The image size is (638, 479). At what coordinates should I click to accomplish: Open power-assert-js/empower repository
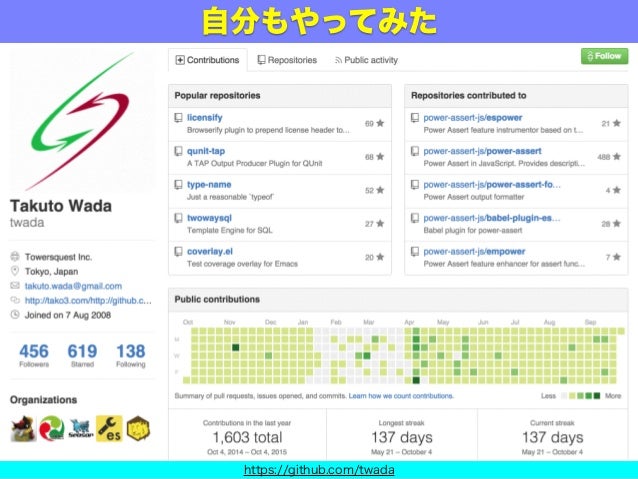point(474,251)
